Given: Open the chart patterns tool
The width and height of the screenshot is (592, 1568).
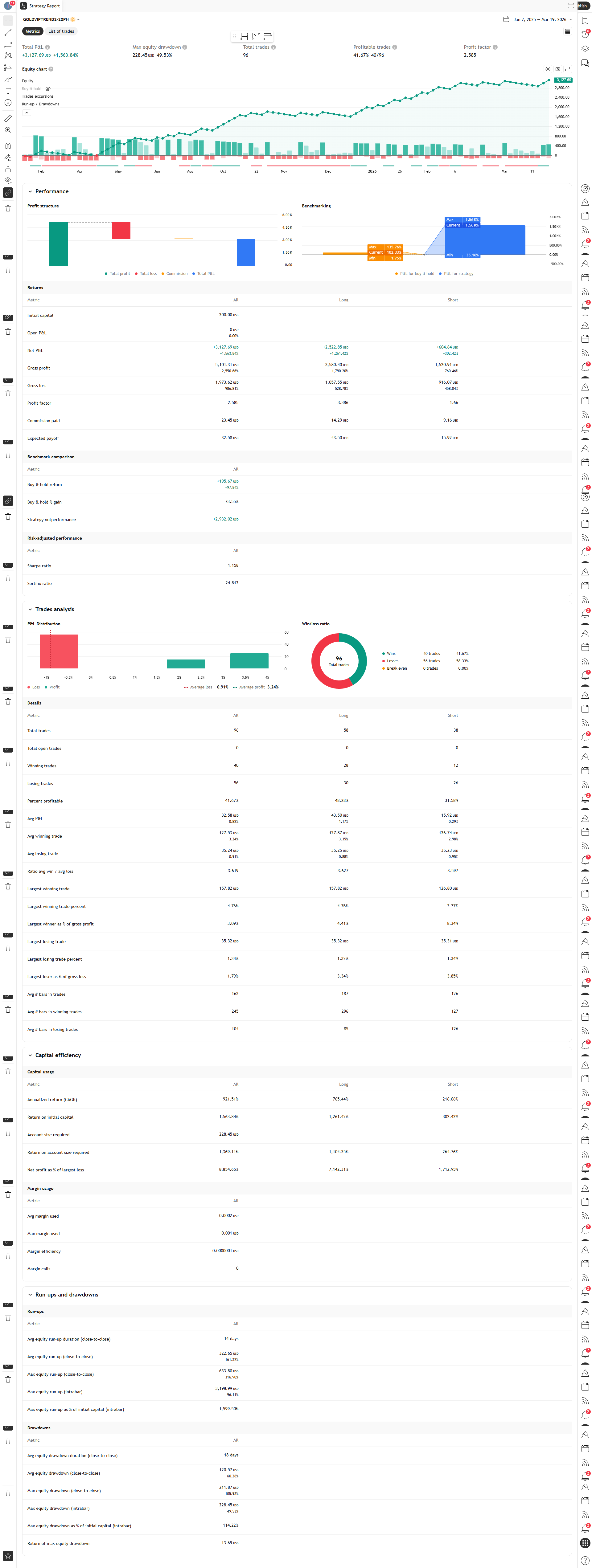Looking at the screenshot, I should [8, 55].
